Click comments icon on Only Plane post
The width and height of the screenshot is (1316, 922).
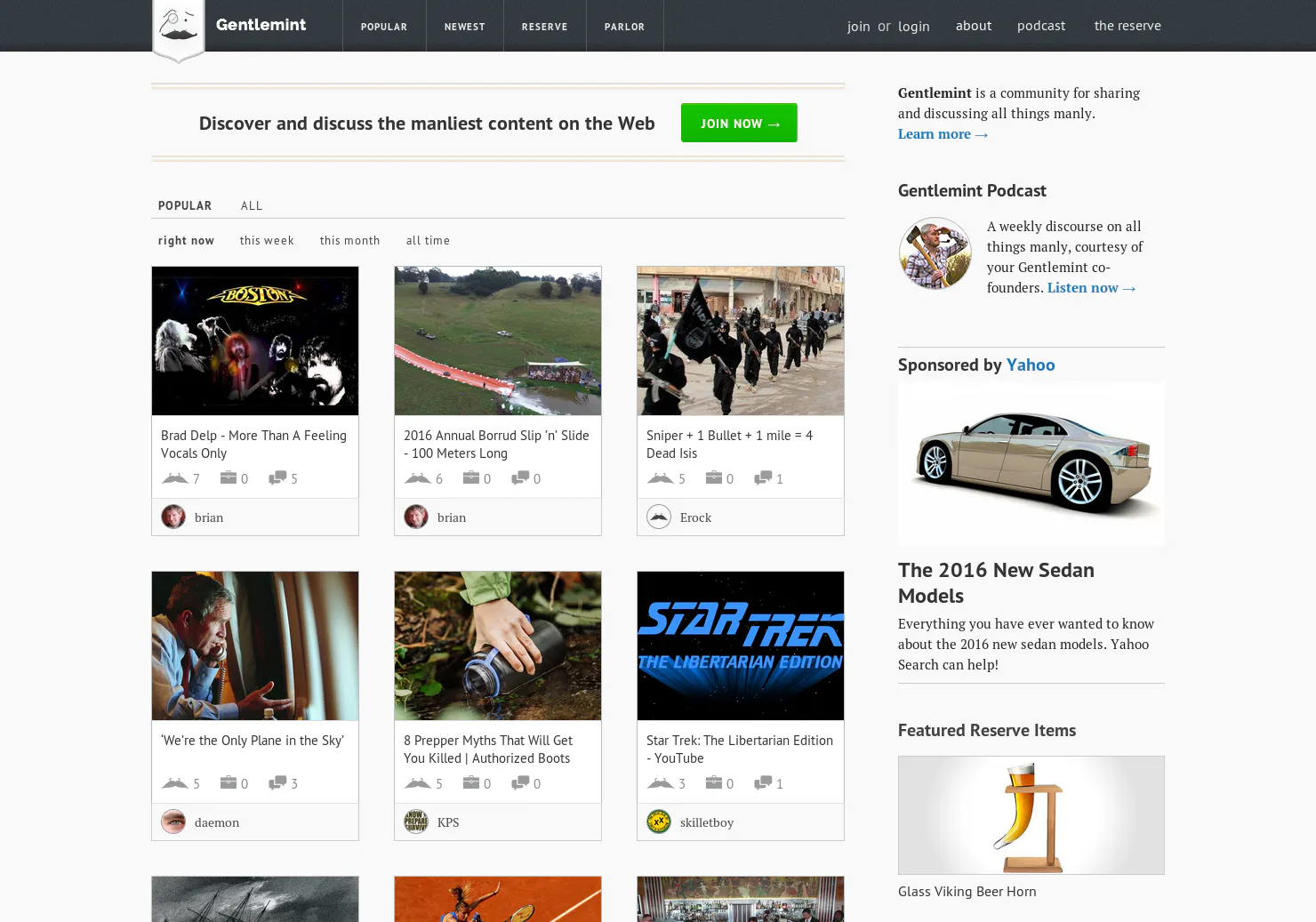[277, 782]
